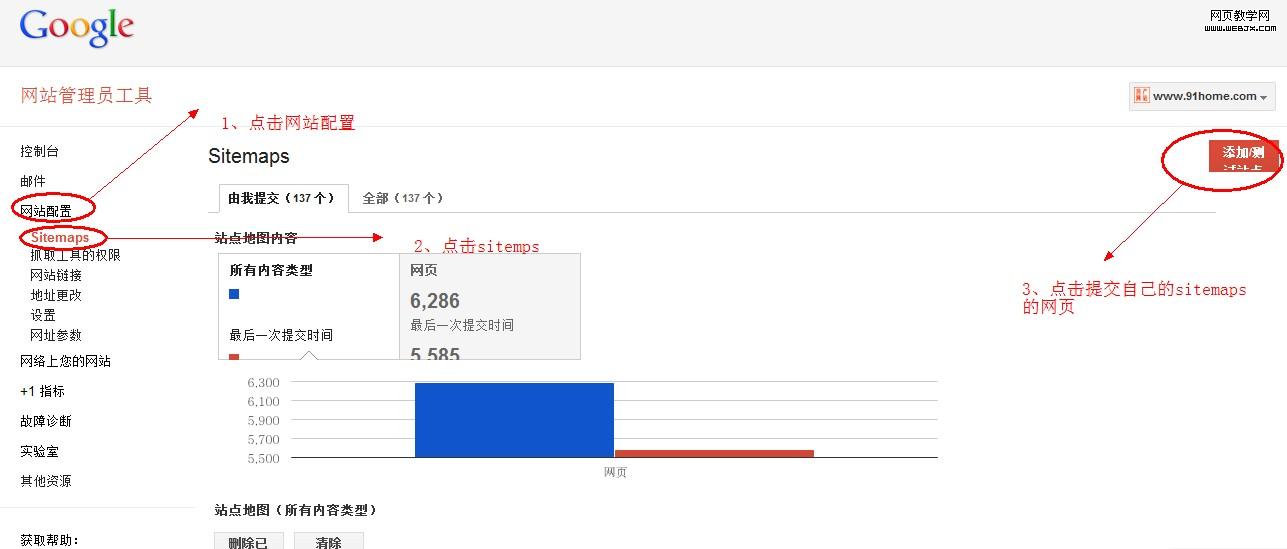The height and width of the screenshot is (549, 1287).
Task: Collapse the 网站配置 sidebar section
Action: pyautogui.click(x=46, y=211)
